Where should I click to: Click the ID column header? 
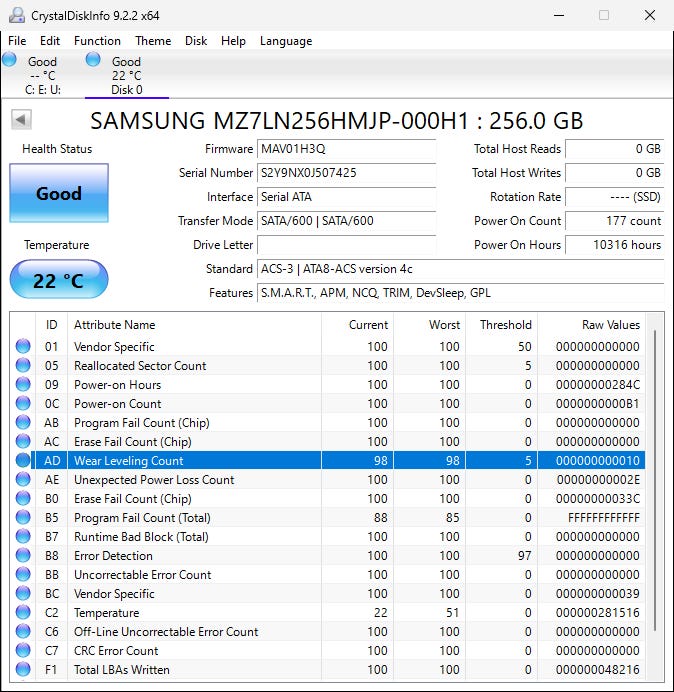click(51, 325)
